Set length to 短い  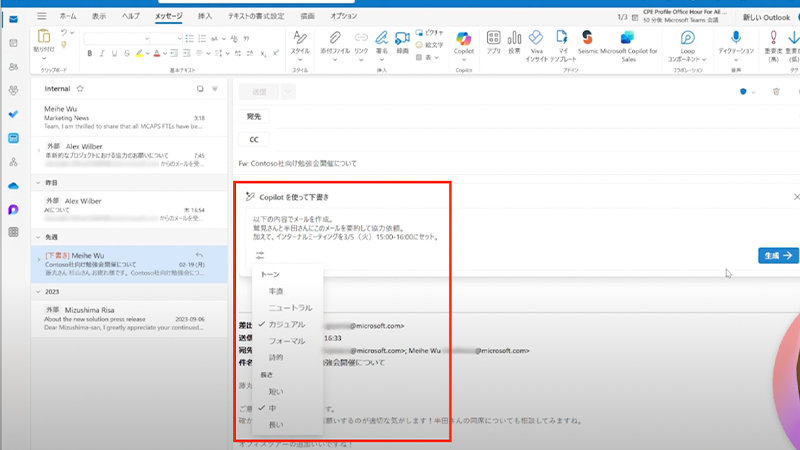click(x=275, y=391)
